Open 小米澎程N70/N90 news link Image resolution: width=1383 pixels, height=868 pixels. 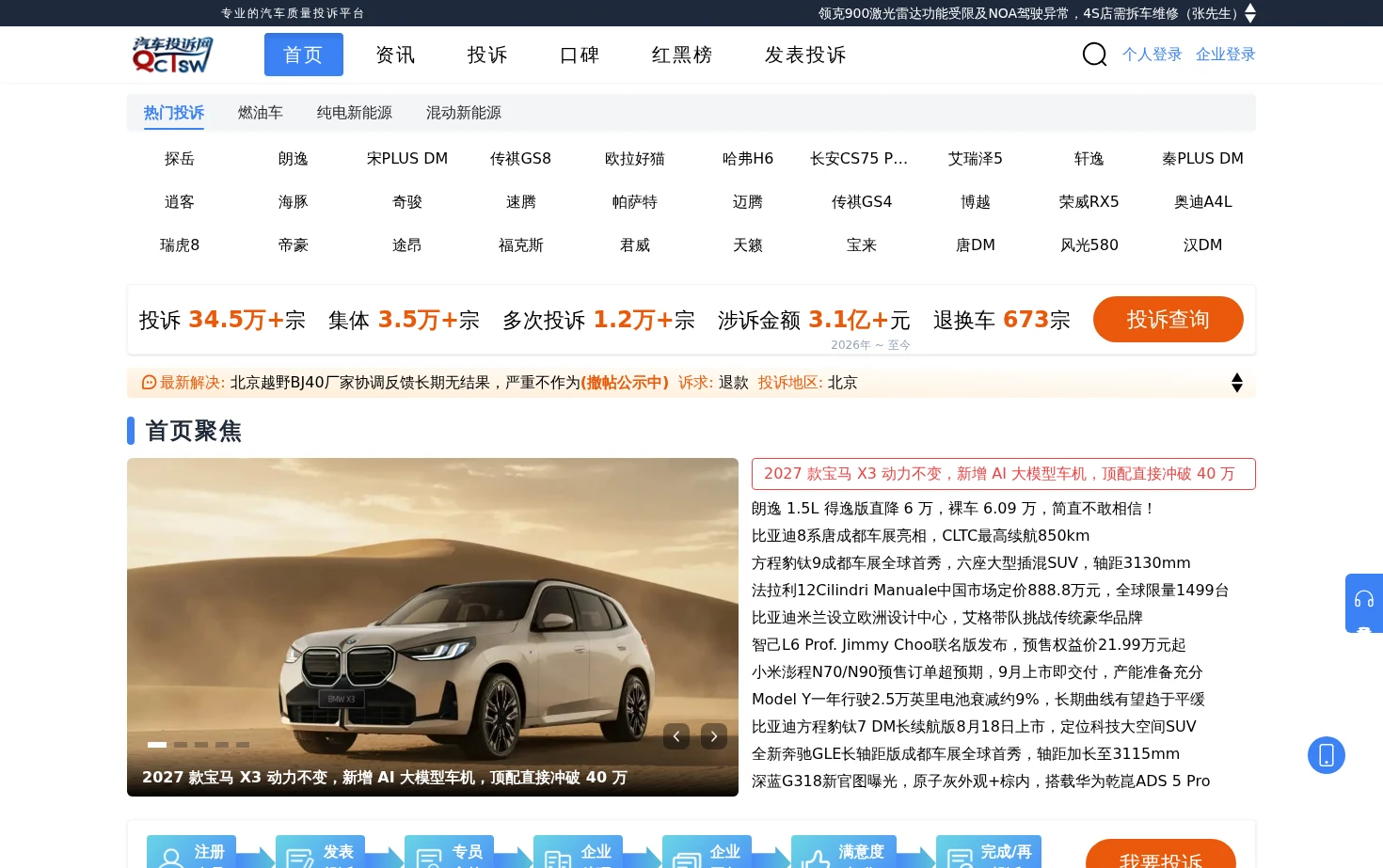tap(978, 672)
